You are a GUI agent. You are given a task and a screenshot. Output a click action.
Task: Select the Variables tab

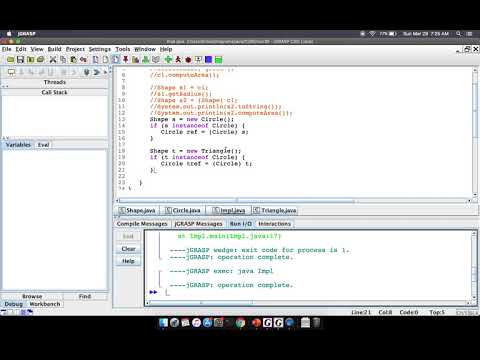18,145
